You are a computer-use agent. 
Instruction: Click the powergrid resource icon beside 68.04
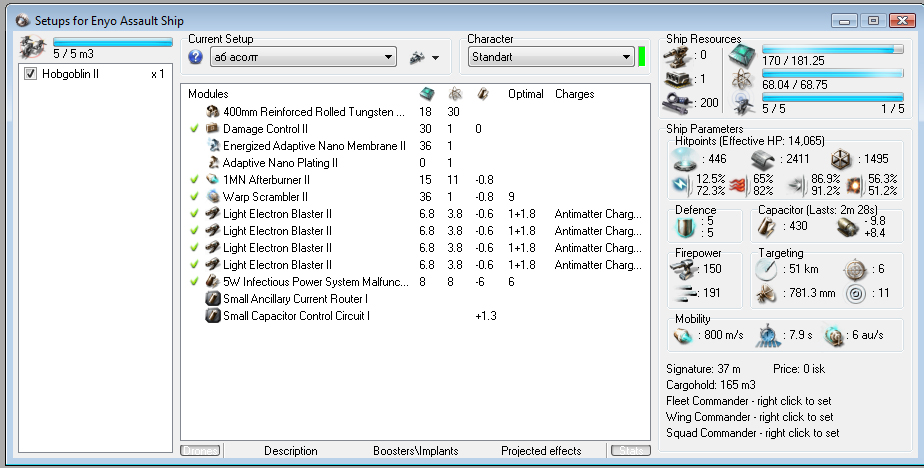pos(742,80)
